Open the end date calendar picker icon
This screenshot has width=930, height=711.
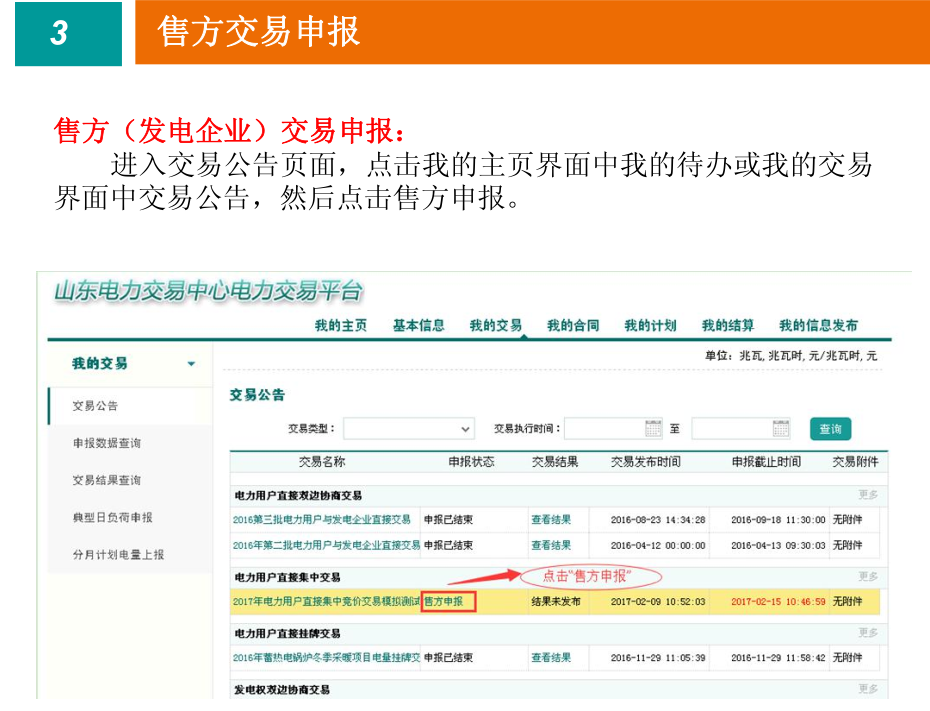tap(781, 428)
